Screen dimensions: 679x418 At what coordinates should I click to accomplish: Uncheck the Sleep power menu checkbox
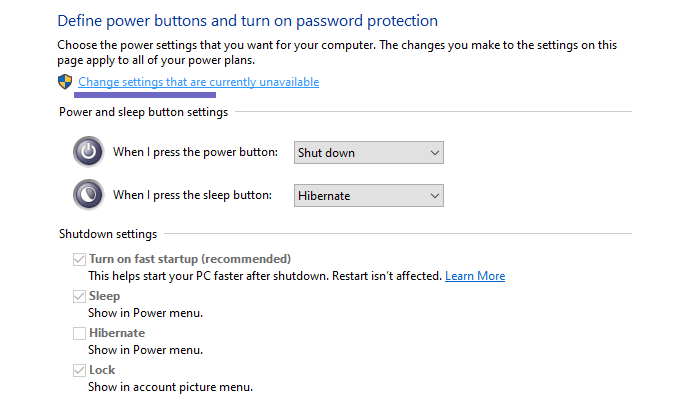79,296
